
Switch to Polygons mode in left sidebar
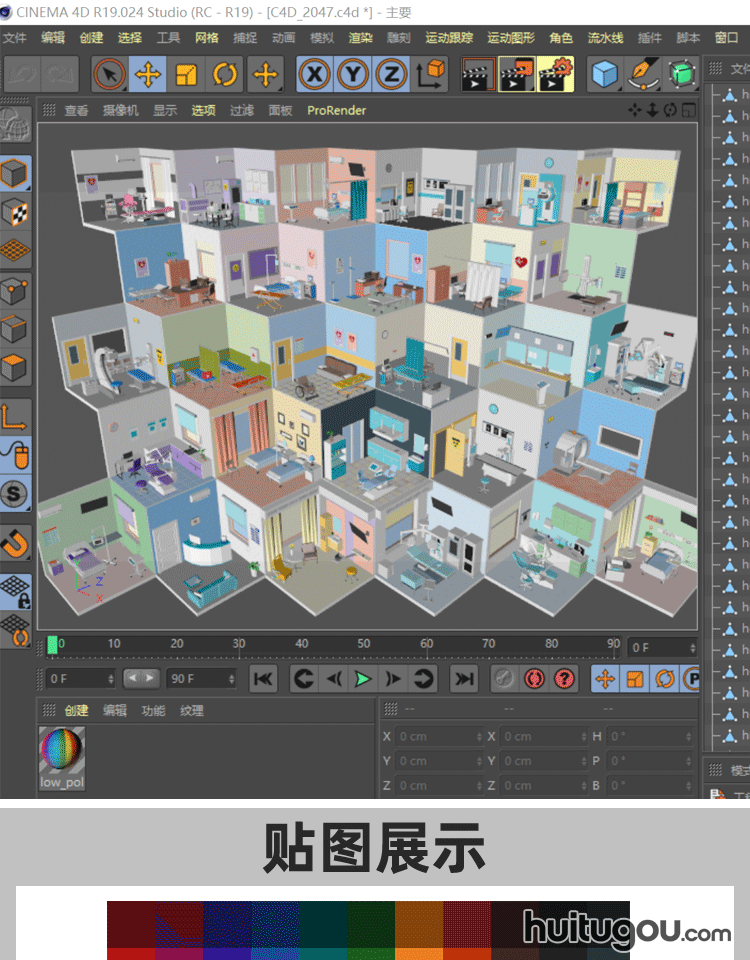pyautogui.click(x=15, y=366)
